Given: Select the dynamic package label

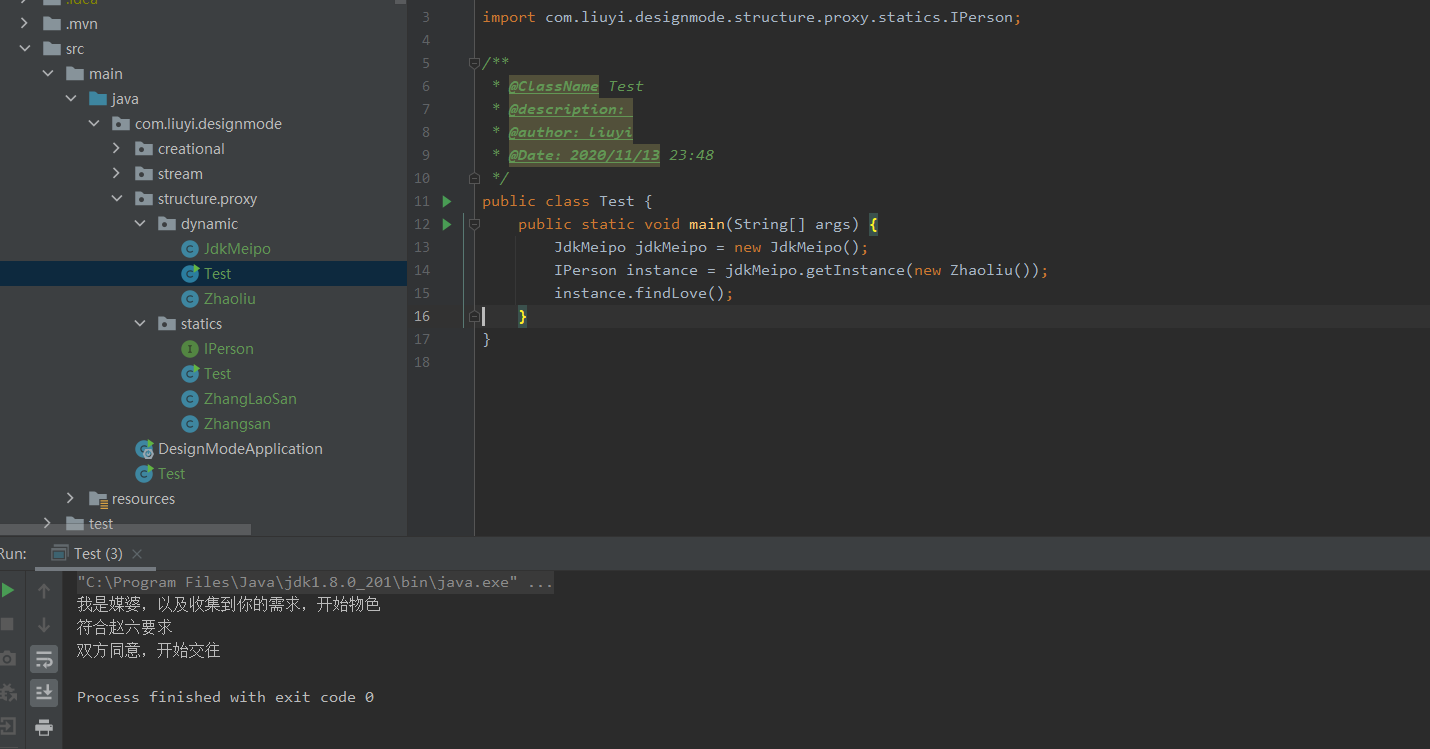Looking at the screenshot, I should 209,224.
